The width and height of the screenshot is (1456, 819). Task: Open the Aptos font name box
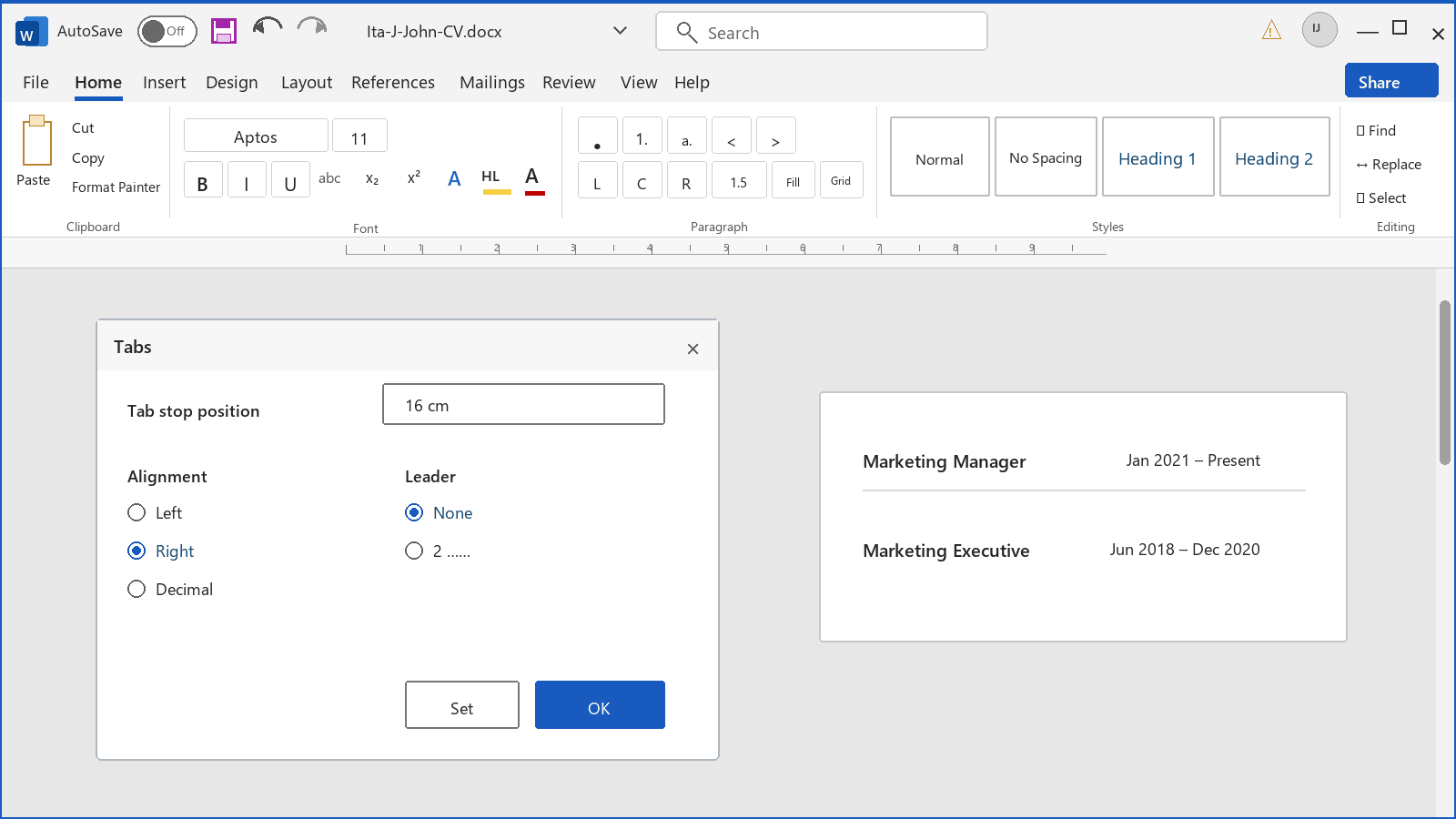pos(256,136)
